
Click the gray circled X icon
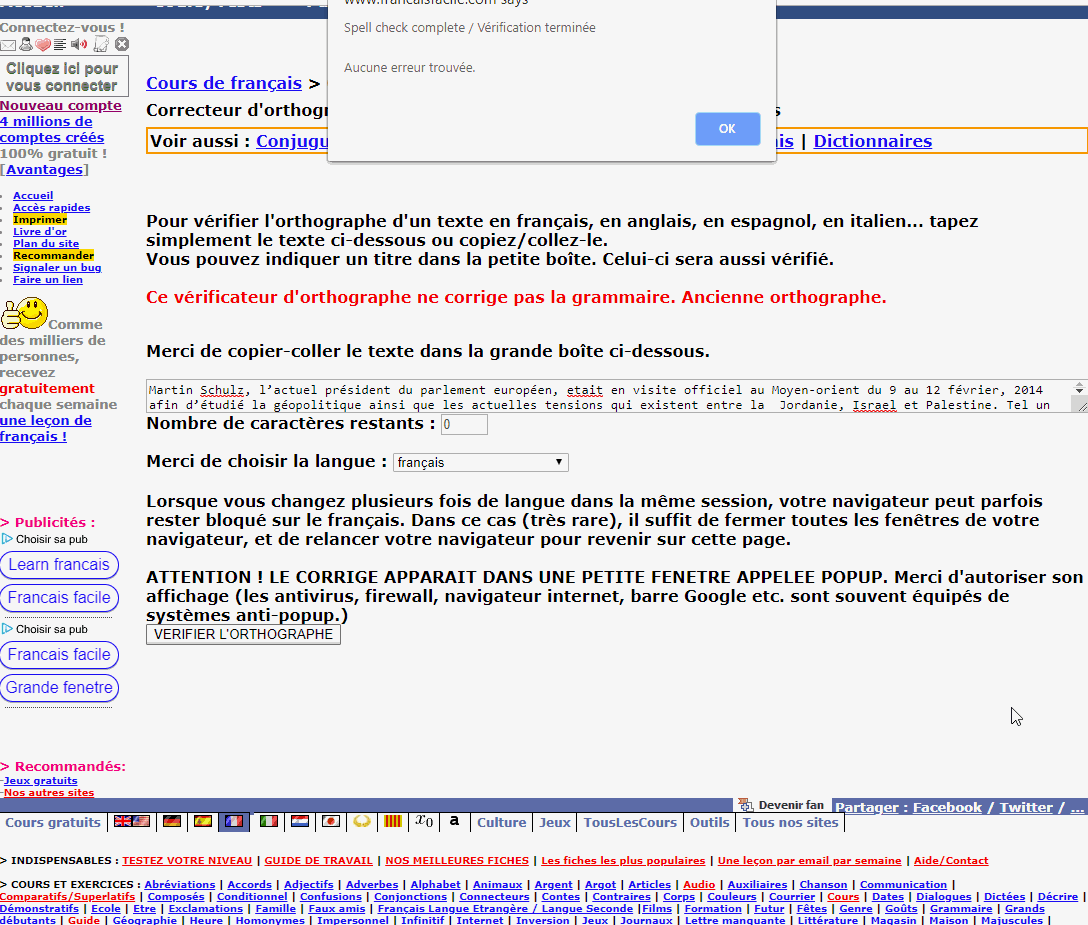coord(122,45)
